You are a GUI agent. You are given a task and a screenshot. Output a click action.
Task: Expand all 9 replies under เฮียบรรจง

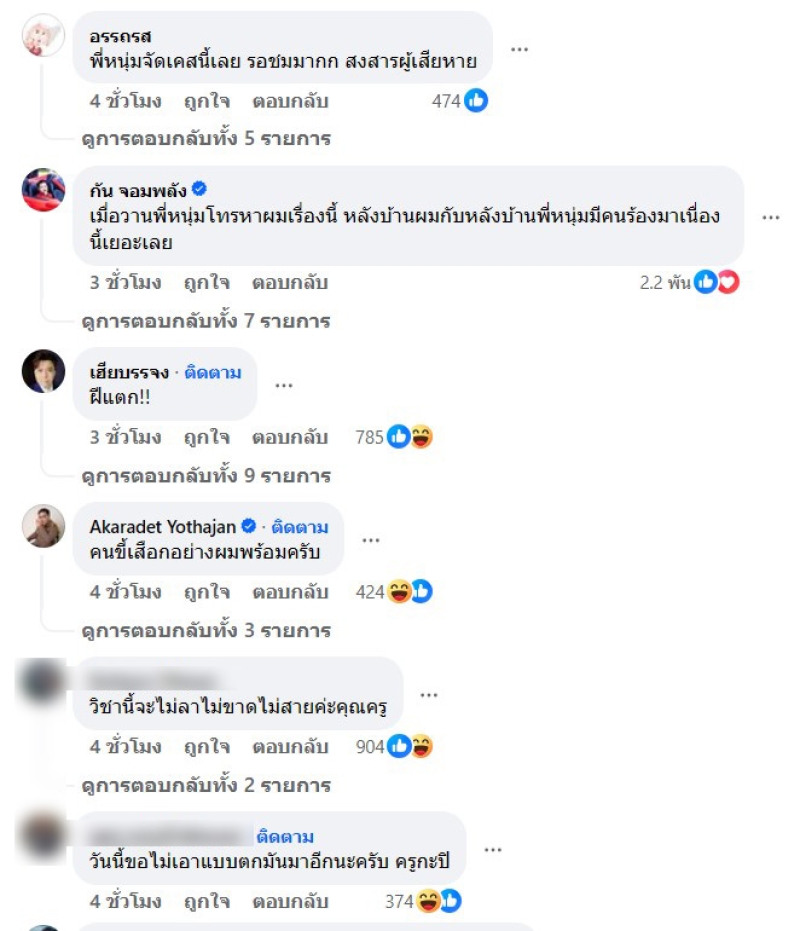(x=206, y=476)
